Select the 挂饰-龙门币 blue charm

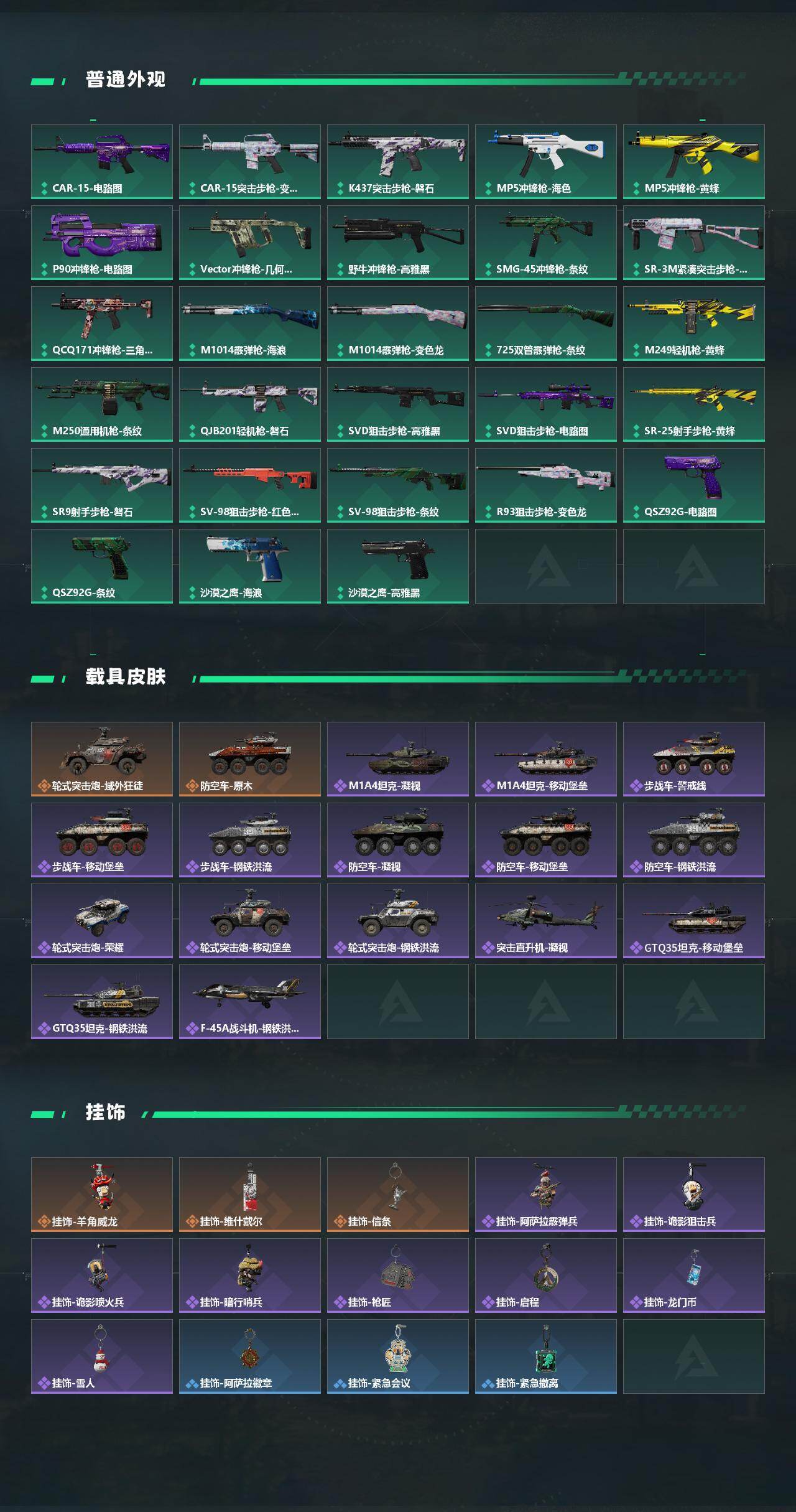(x=694, y=1276)
